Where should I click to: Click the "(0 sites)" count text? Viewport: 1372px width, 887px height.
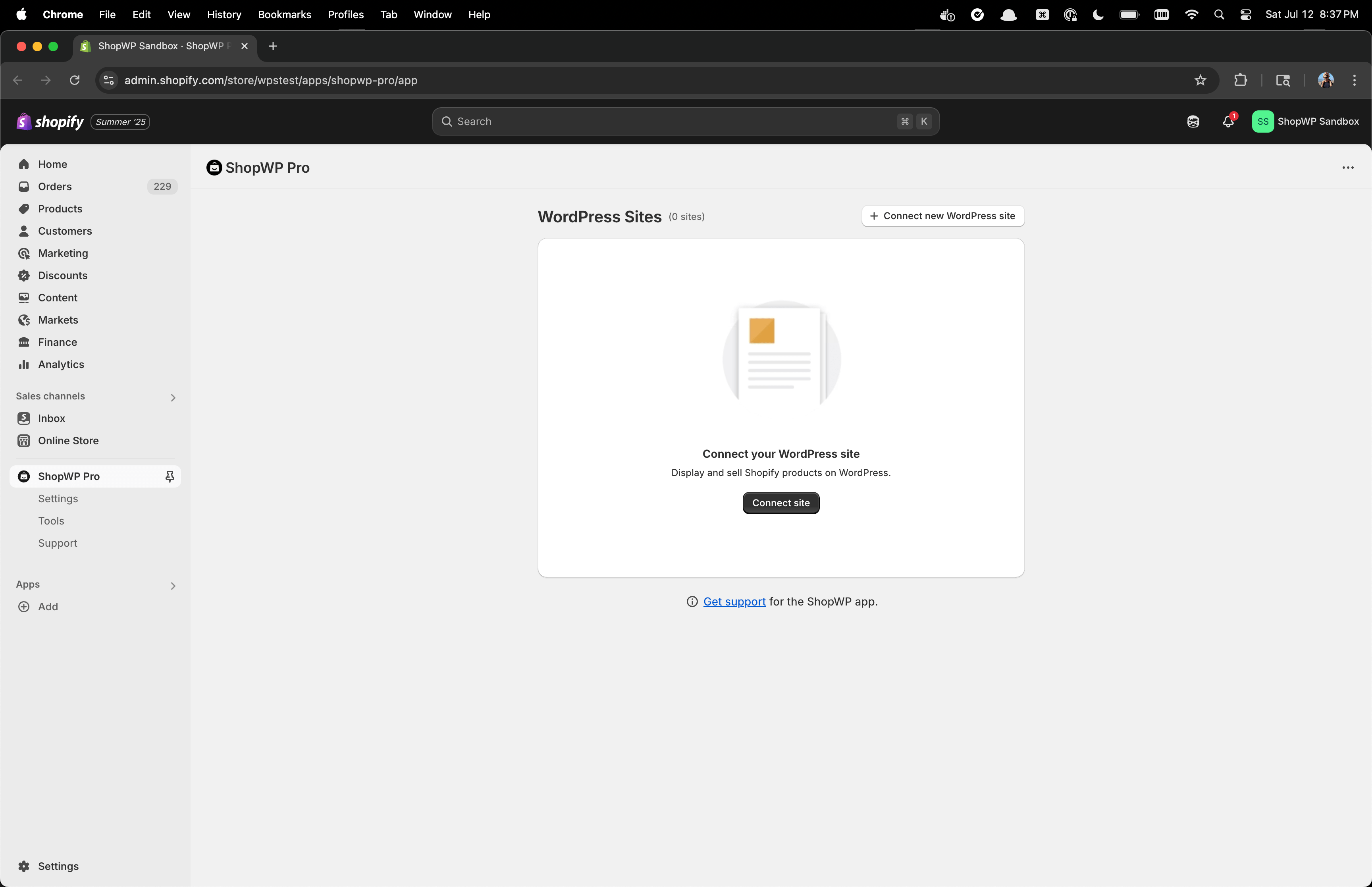pyautogui.click(x=686, y=216)
